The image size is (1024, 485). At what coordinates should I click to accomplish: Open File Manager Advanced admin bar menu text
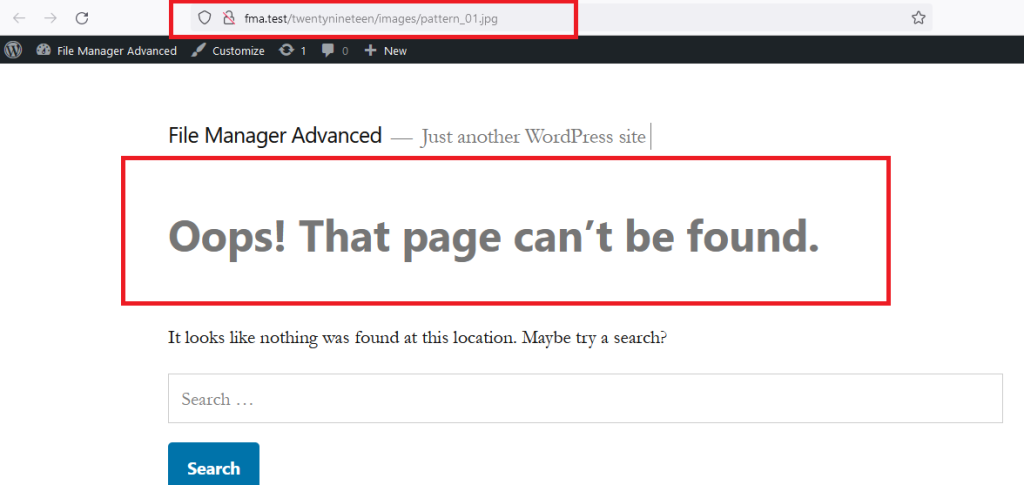(116, 51)
